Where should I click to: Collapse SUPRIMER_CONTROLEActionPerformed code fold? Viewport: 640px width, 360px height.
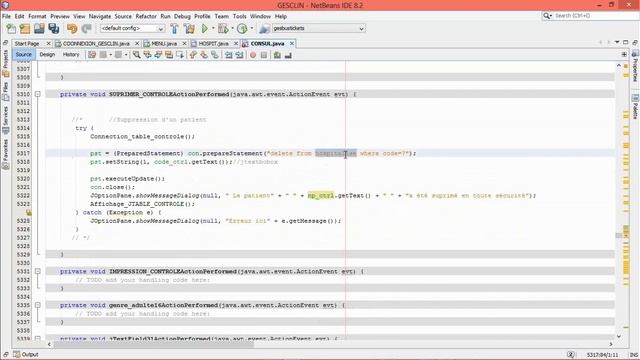point(38,94)
